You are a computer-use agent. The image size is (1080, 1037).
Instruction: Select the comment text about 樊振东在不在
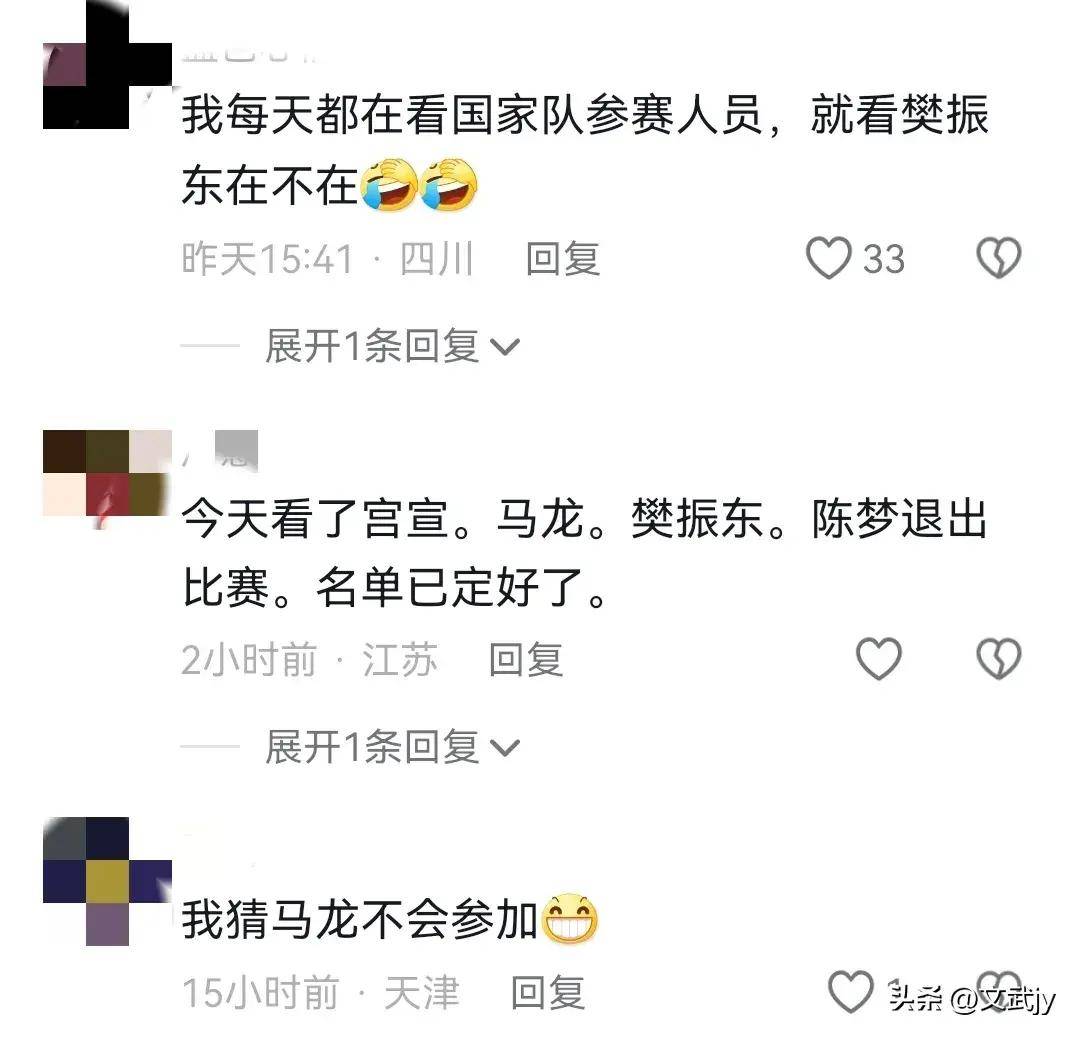[x=585, y=149]
